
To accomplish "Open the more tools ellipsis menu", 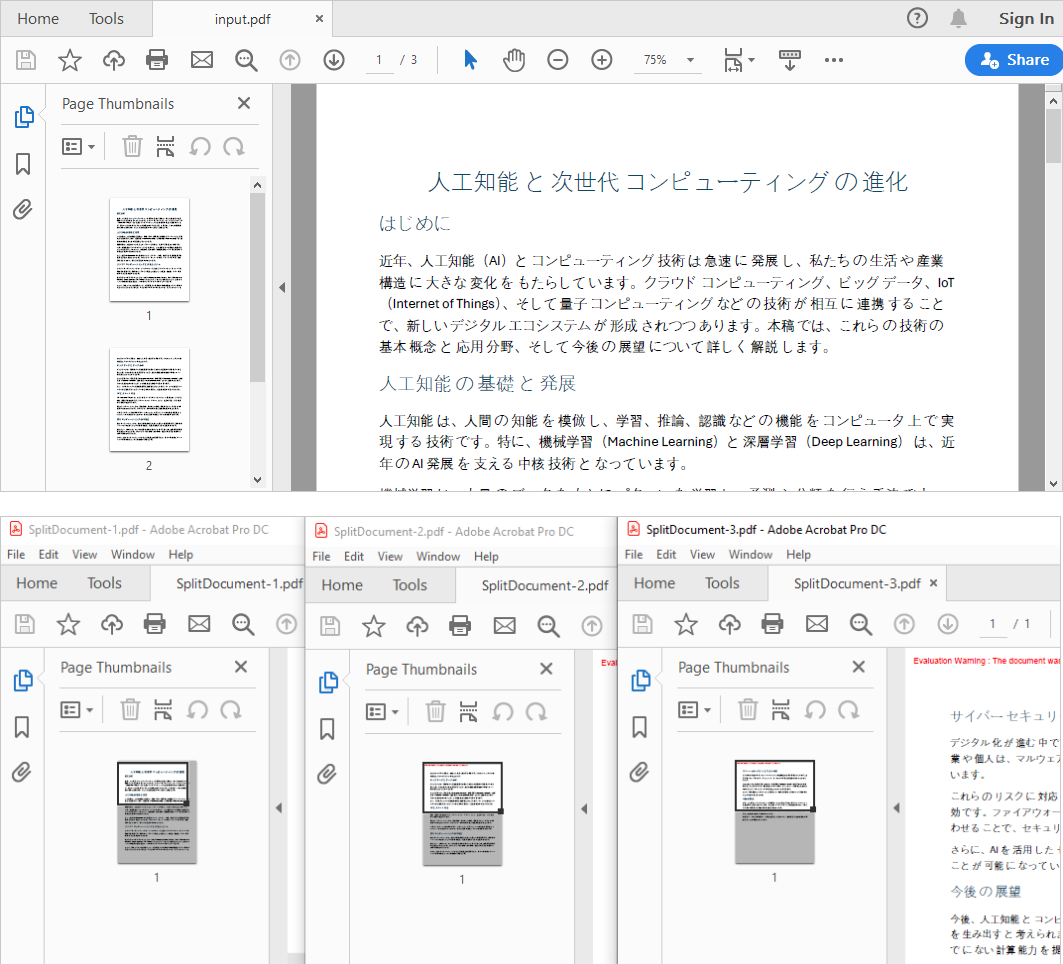I will 834,60.
